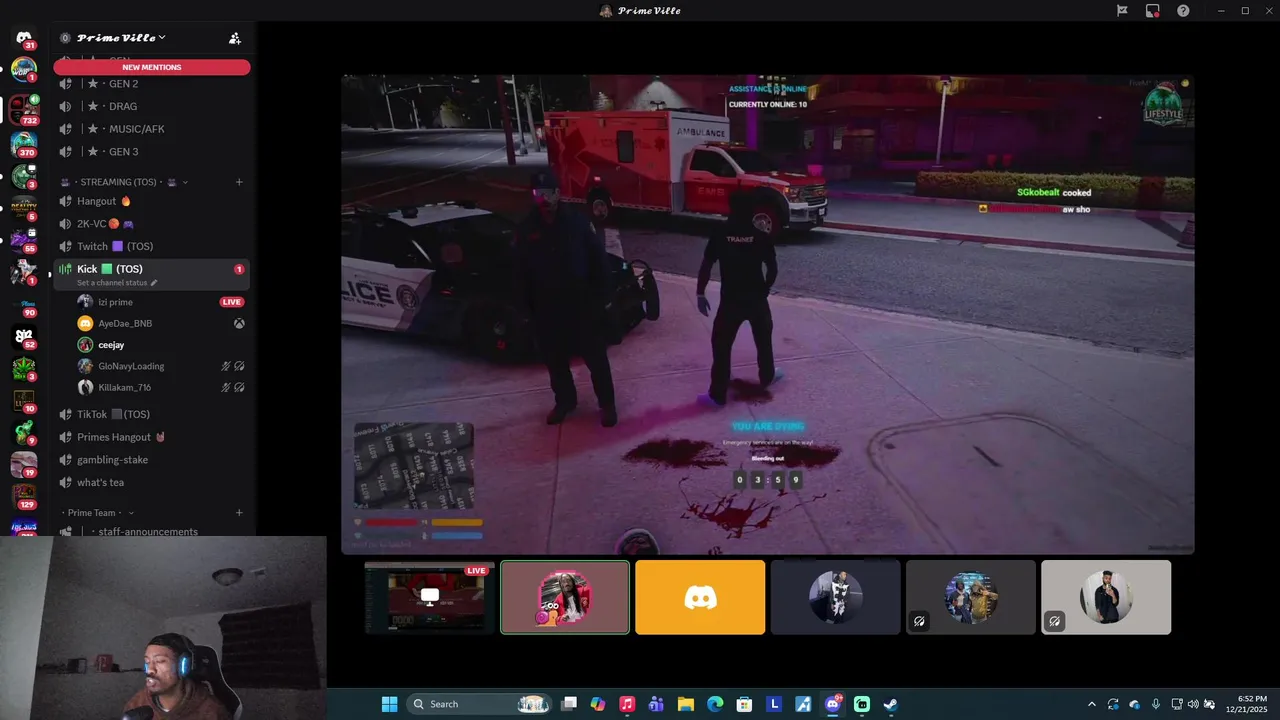
Task: Open the green Kick app on taskbar
Action: pyautogui.click(x=862, y=704)
